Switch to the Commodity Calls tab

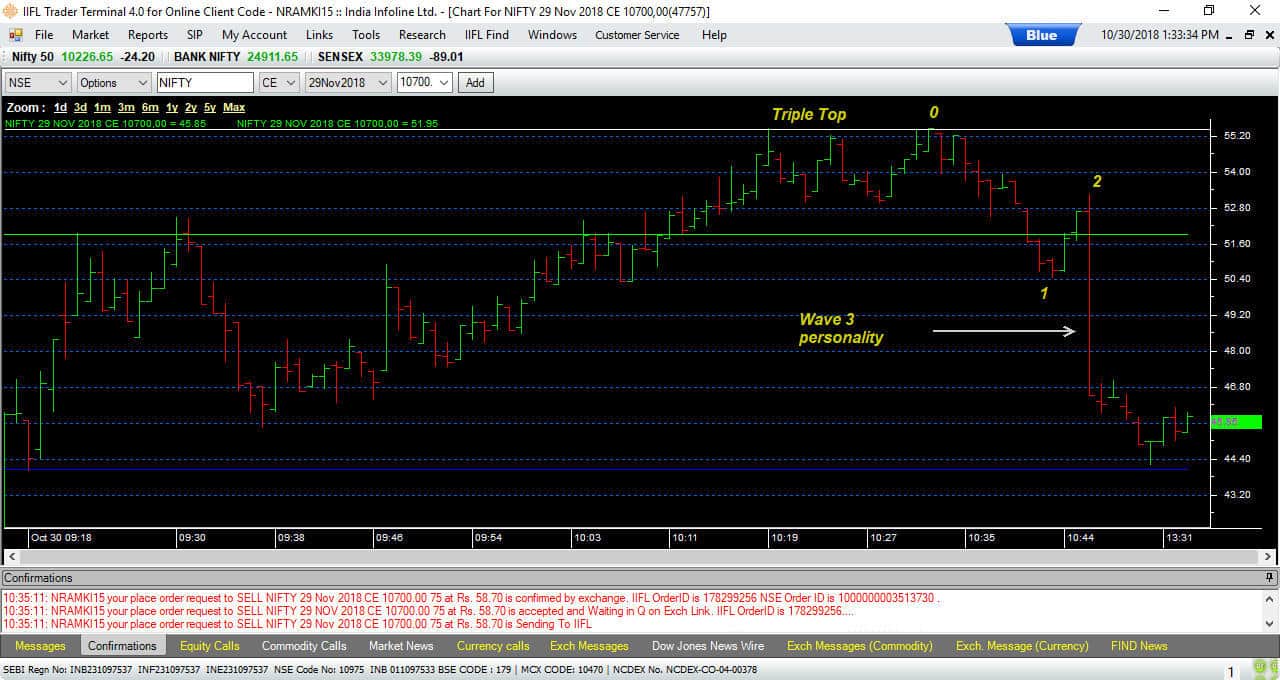tap(304, 646)
